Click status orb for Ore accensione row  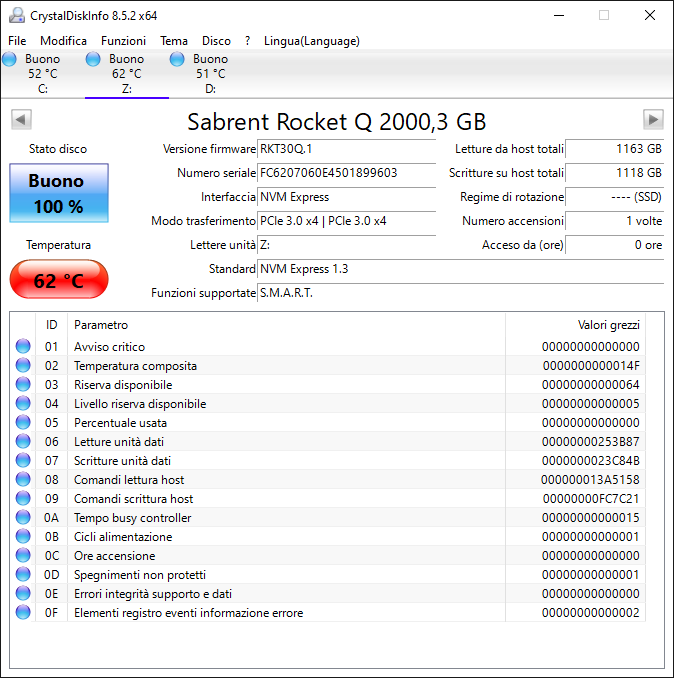[23, 556]
